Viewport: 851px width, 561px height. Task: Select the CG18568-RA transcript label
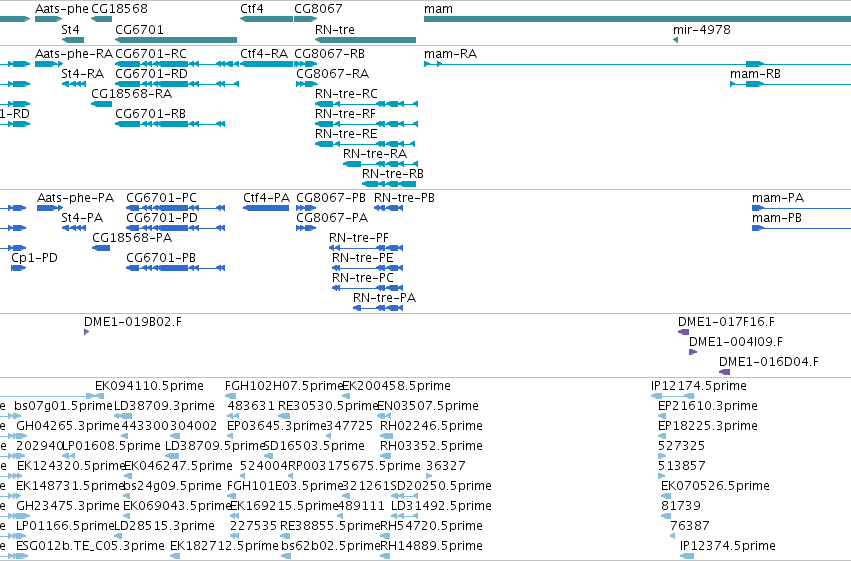click(132, 94)
